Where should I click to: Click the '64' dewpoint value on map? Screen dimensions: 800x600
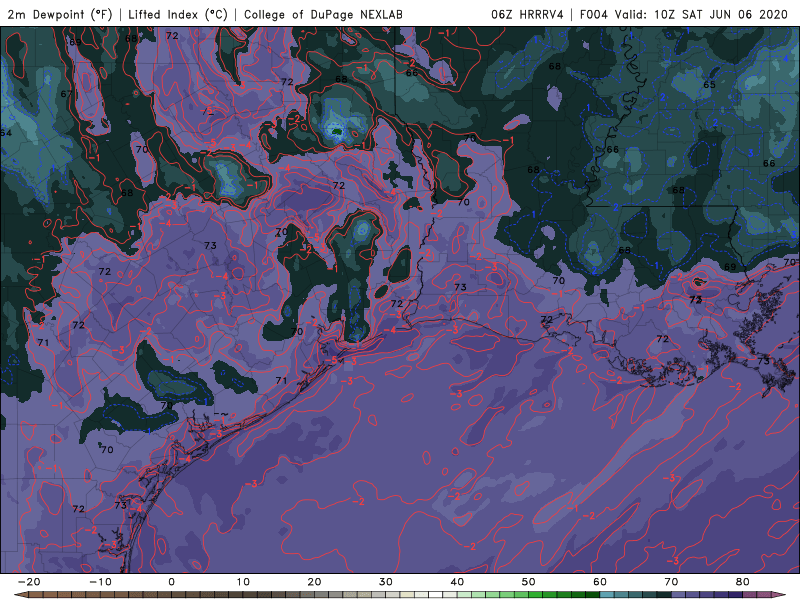point(6,133)
